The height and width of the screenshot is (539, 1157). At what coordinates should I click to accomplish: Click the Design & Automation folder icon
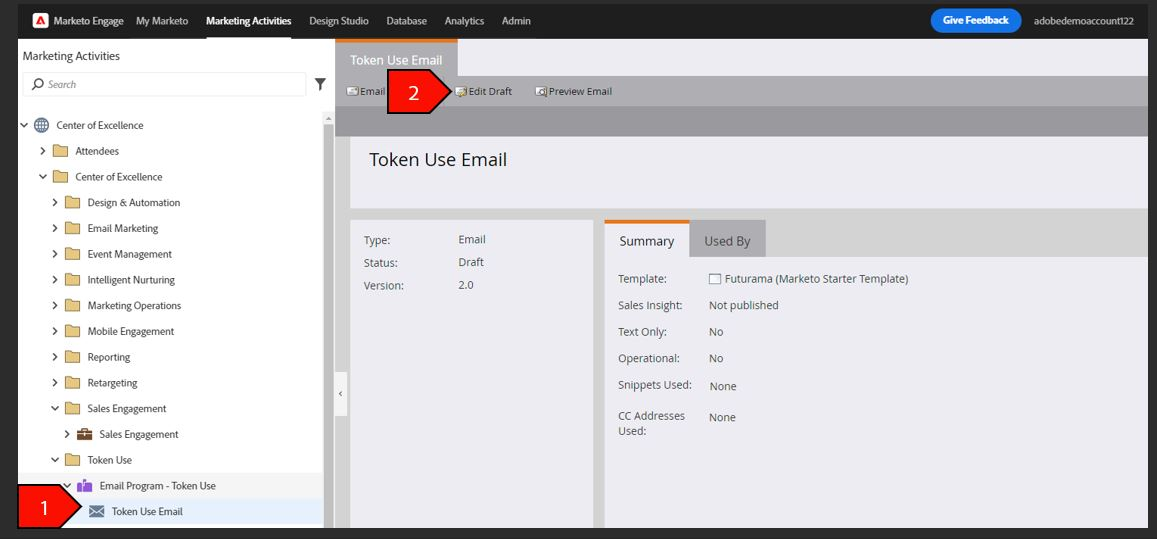[x=72, y=202]
